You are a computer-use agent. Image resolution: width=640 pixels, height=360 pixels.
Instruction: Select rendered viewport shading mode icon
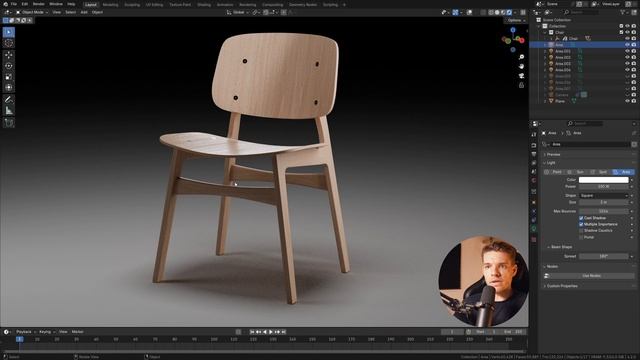[x=509, y=12]
